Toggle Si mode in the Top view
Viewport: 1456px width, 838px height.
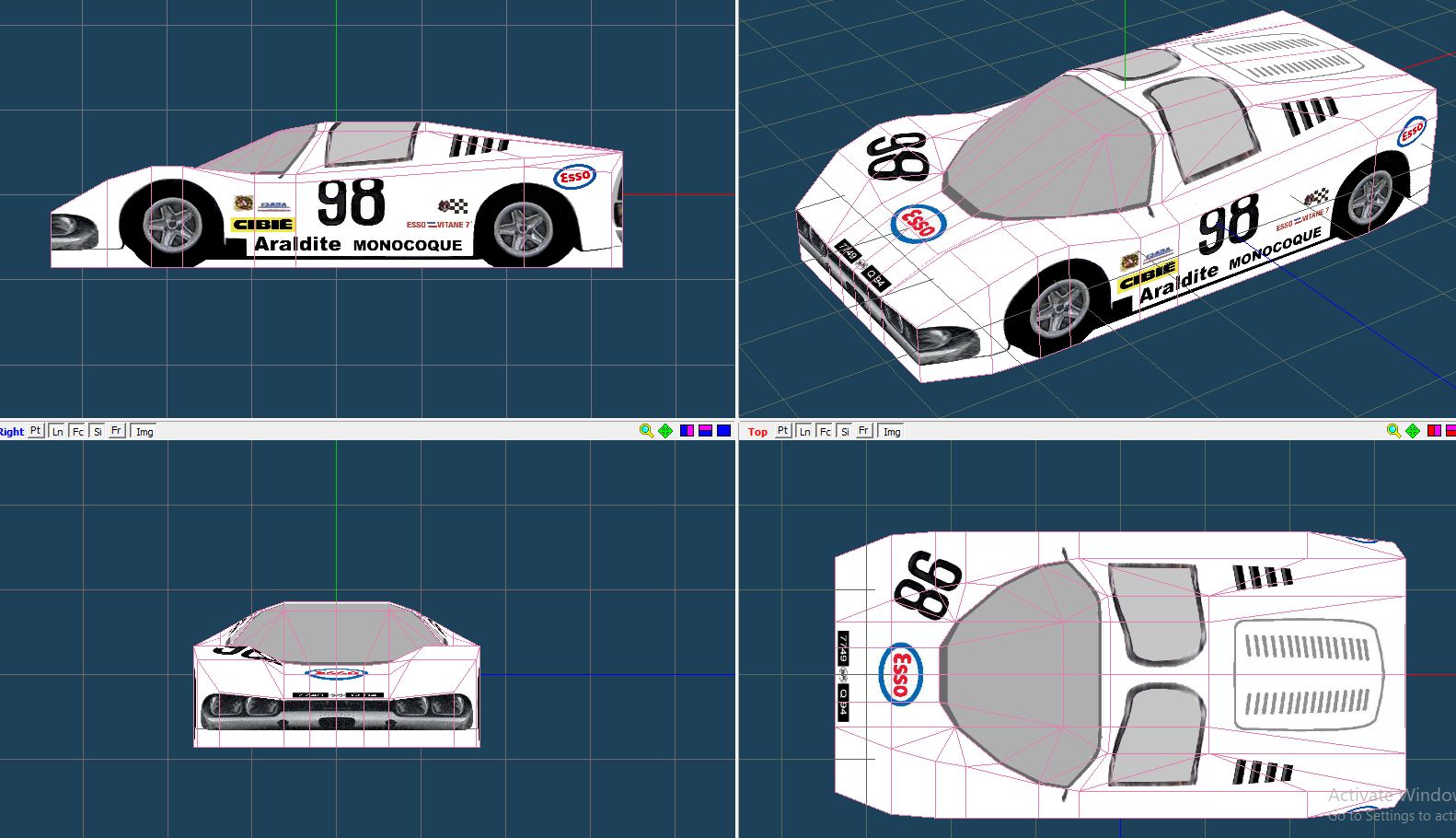point(845,431)
